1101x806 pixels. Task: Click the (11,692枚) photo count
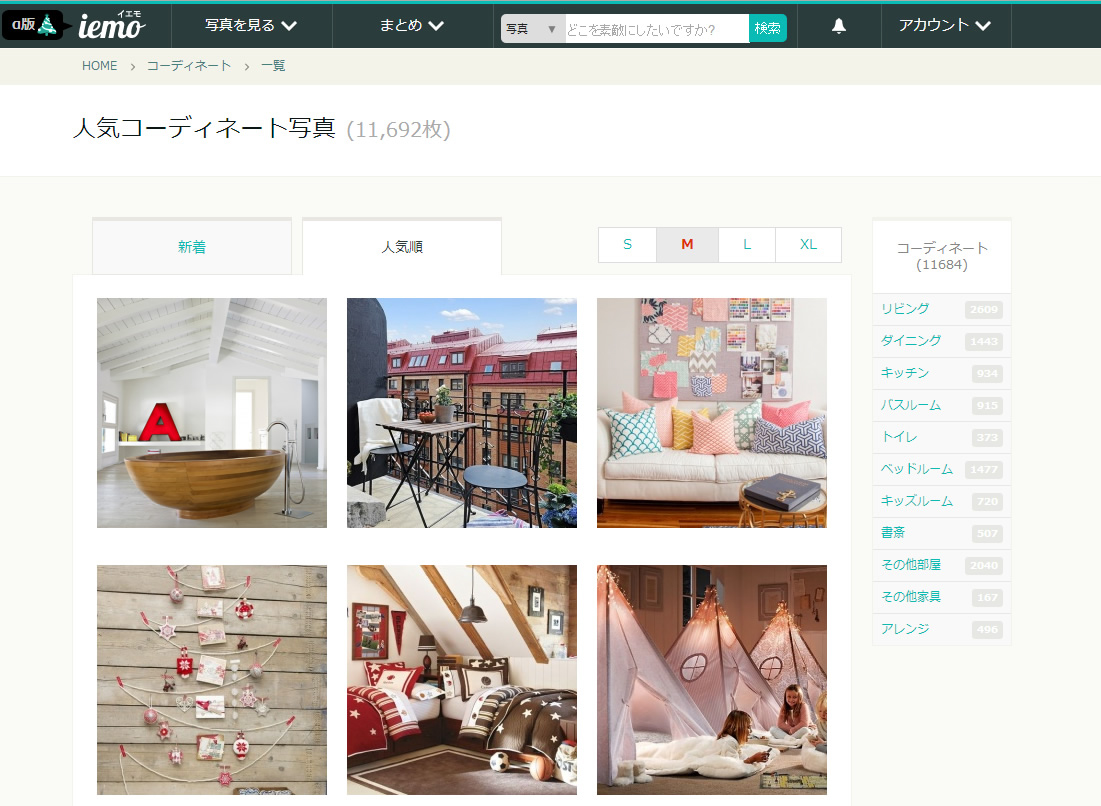tap(398, 130)
